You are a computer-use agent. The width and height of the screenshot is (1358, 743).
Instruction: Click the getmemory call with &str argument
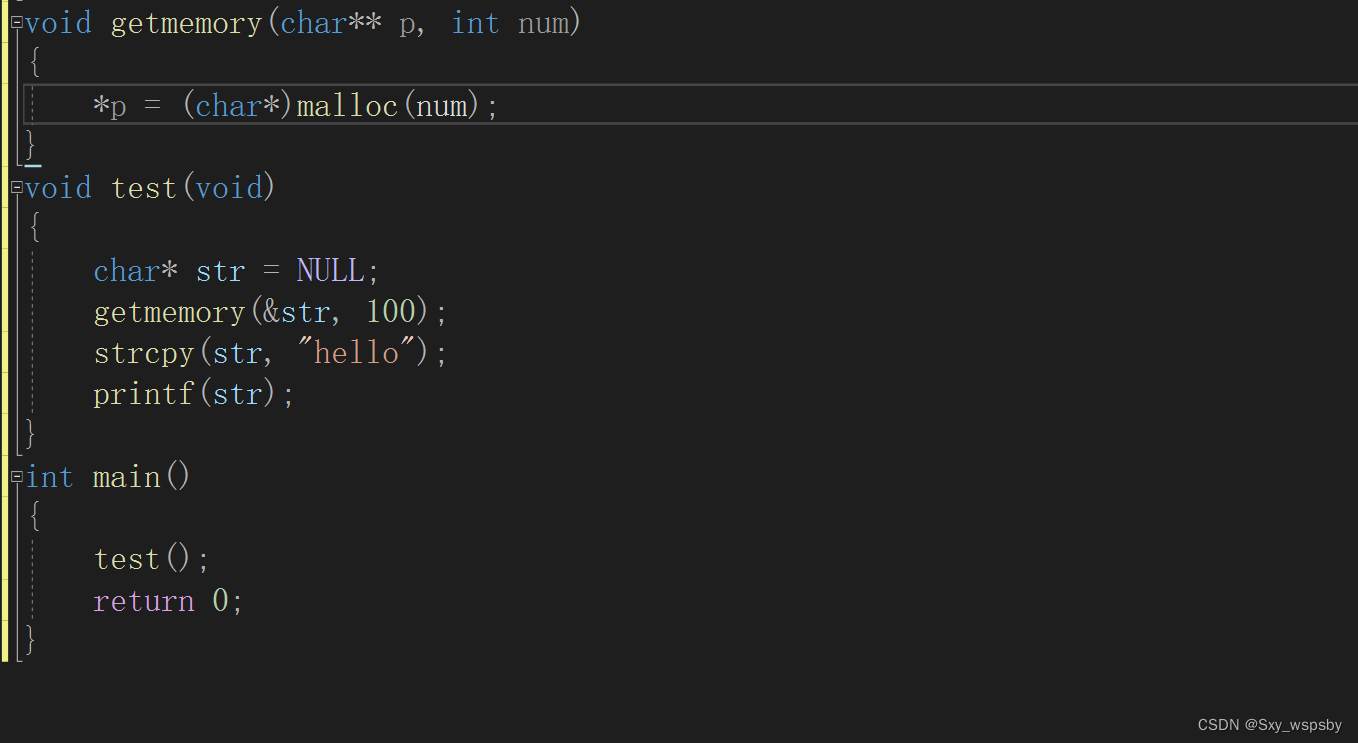[x=270, y=312]
